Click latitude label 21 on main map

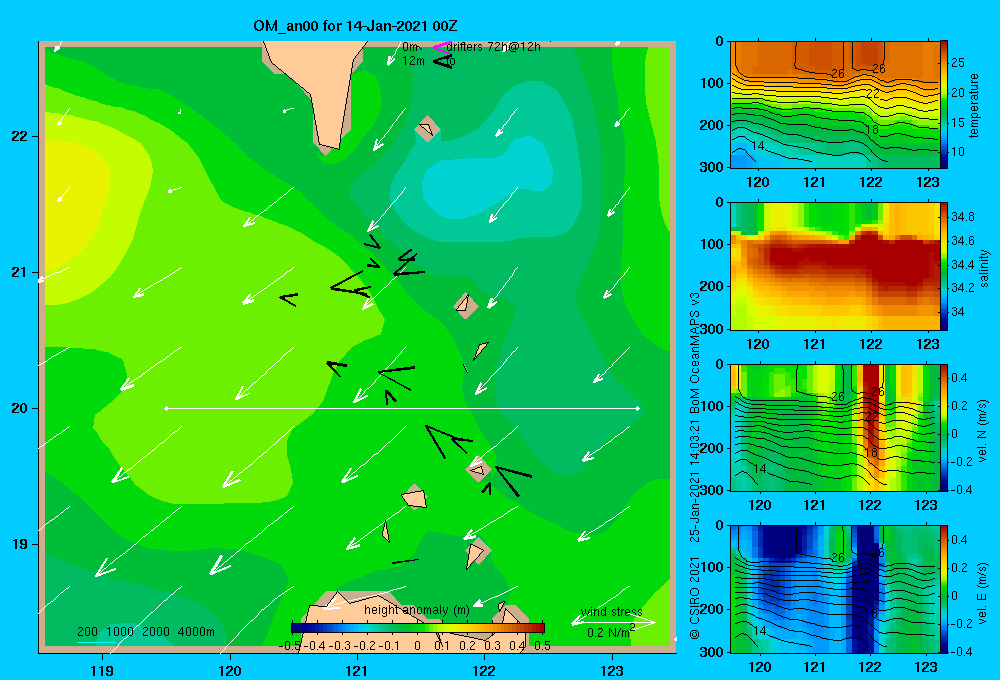tap(19, 272)
